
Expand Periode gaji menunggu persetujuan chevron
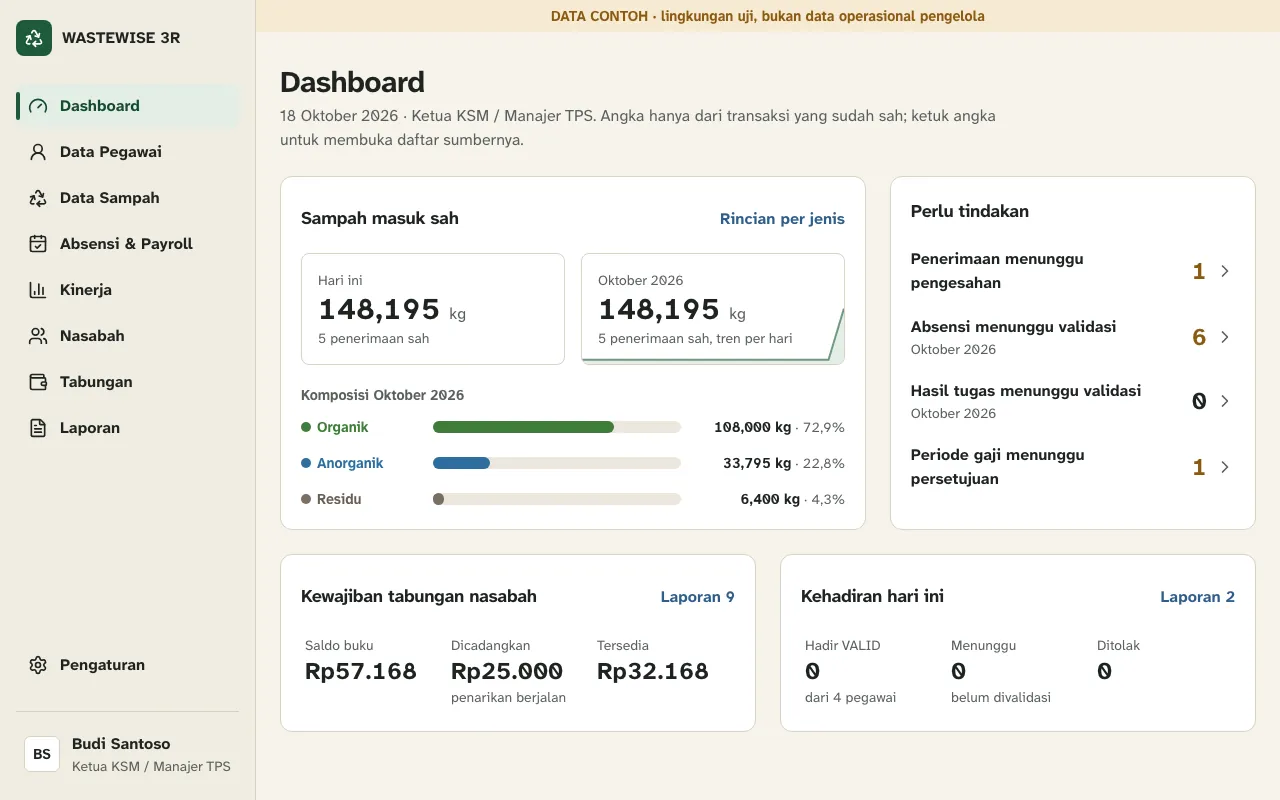[x=1225, y=467]
